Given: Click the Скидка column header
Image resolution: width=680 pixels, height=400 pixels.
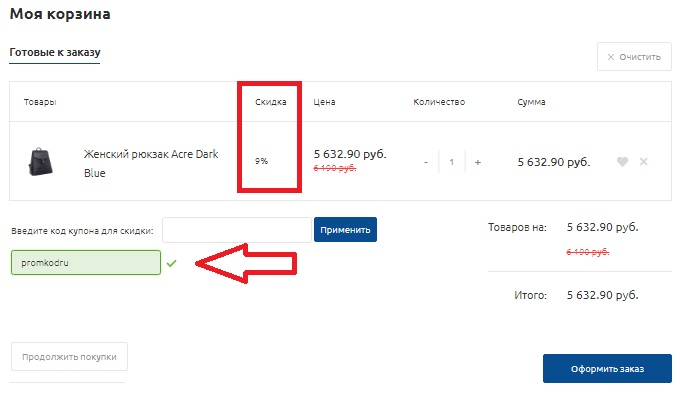Looking at the screenshot, I should [x=271, y=102].
